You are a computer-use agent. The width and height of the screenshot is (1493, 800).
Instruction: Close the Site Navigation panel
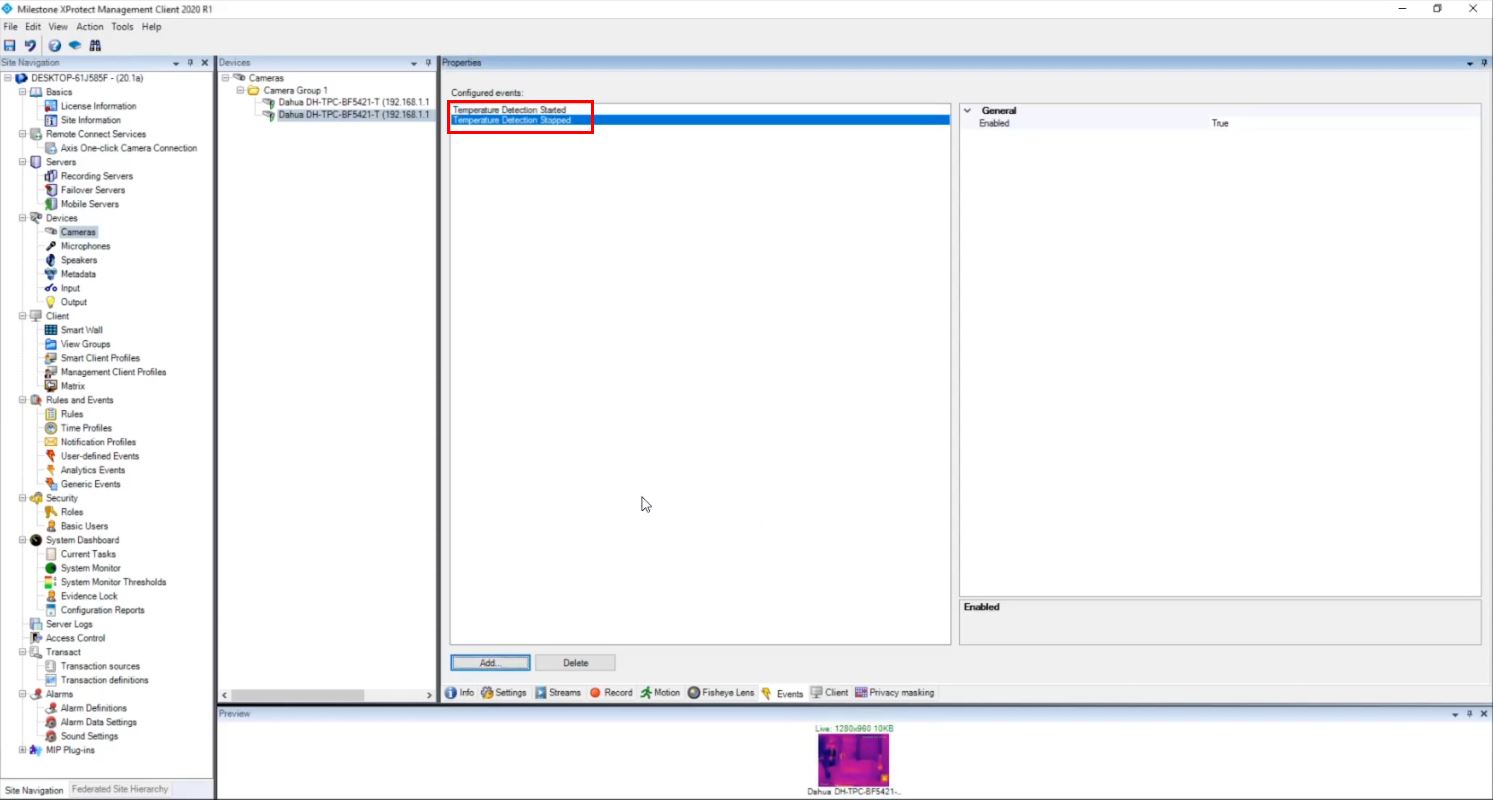[205, 63]
